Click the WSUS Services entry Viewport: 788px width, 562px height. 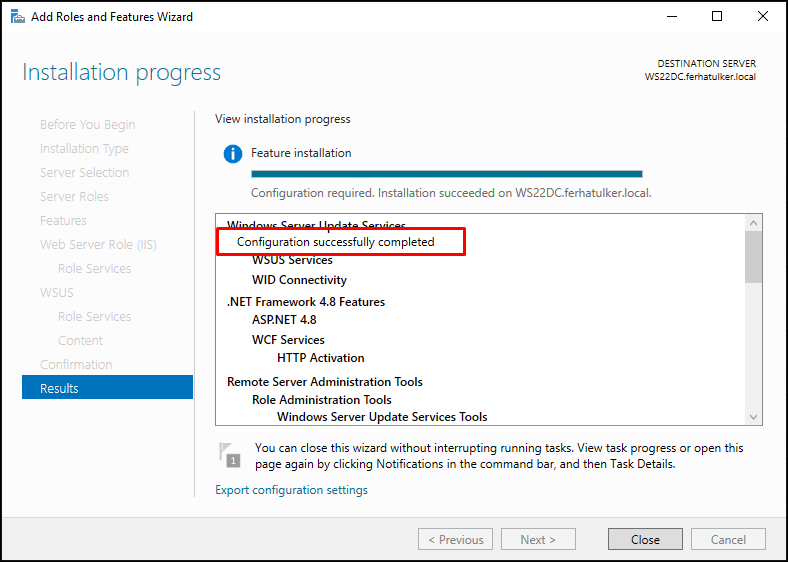[x=292, y=260]
